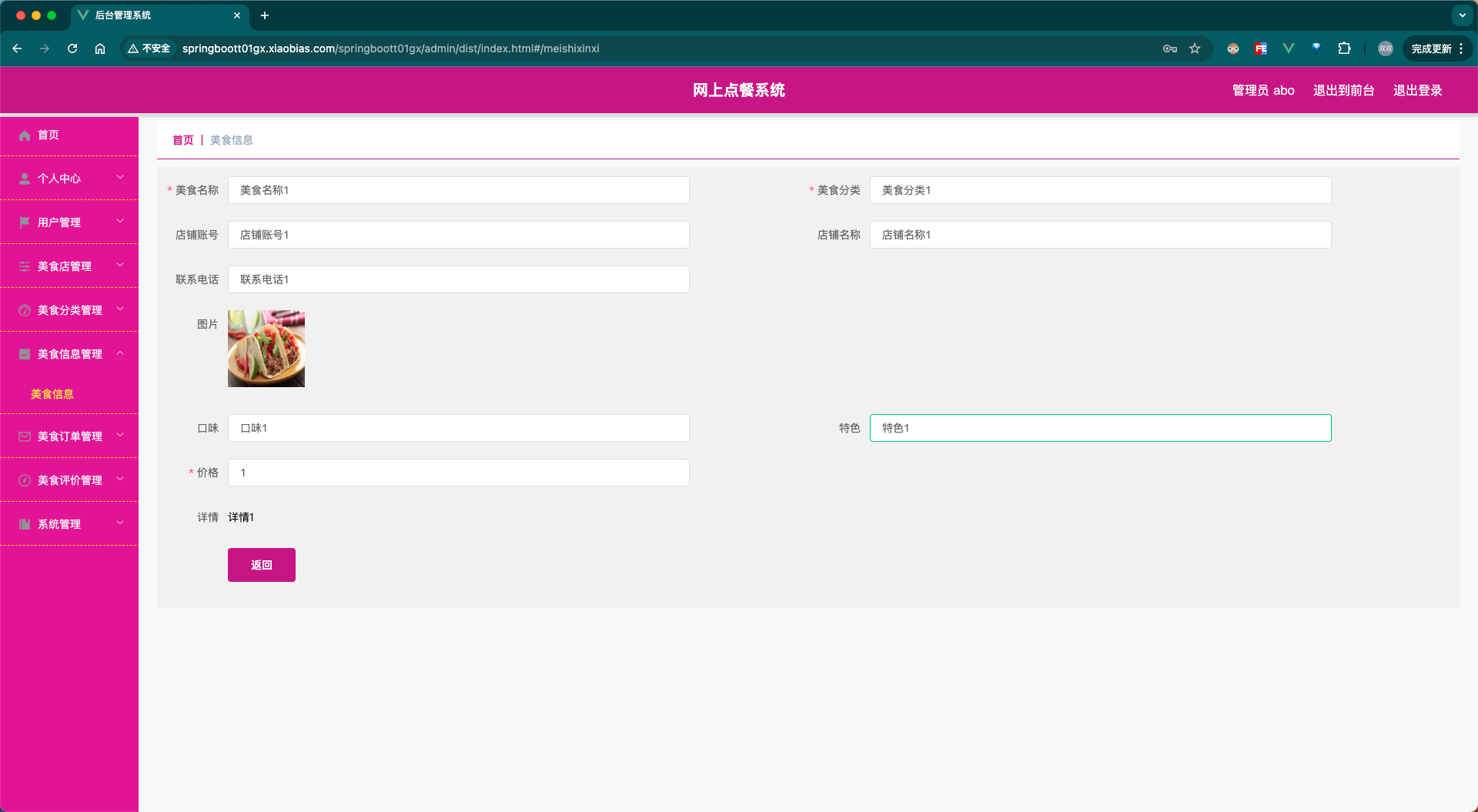Click the icon beside 美食分类管理

click(x=25, y=310)
